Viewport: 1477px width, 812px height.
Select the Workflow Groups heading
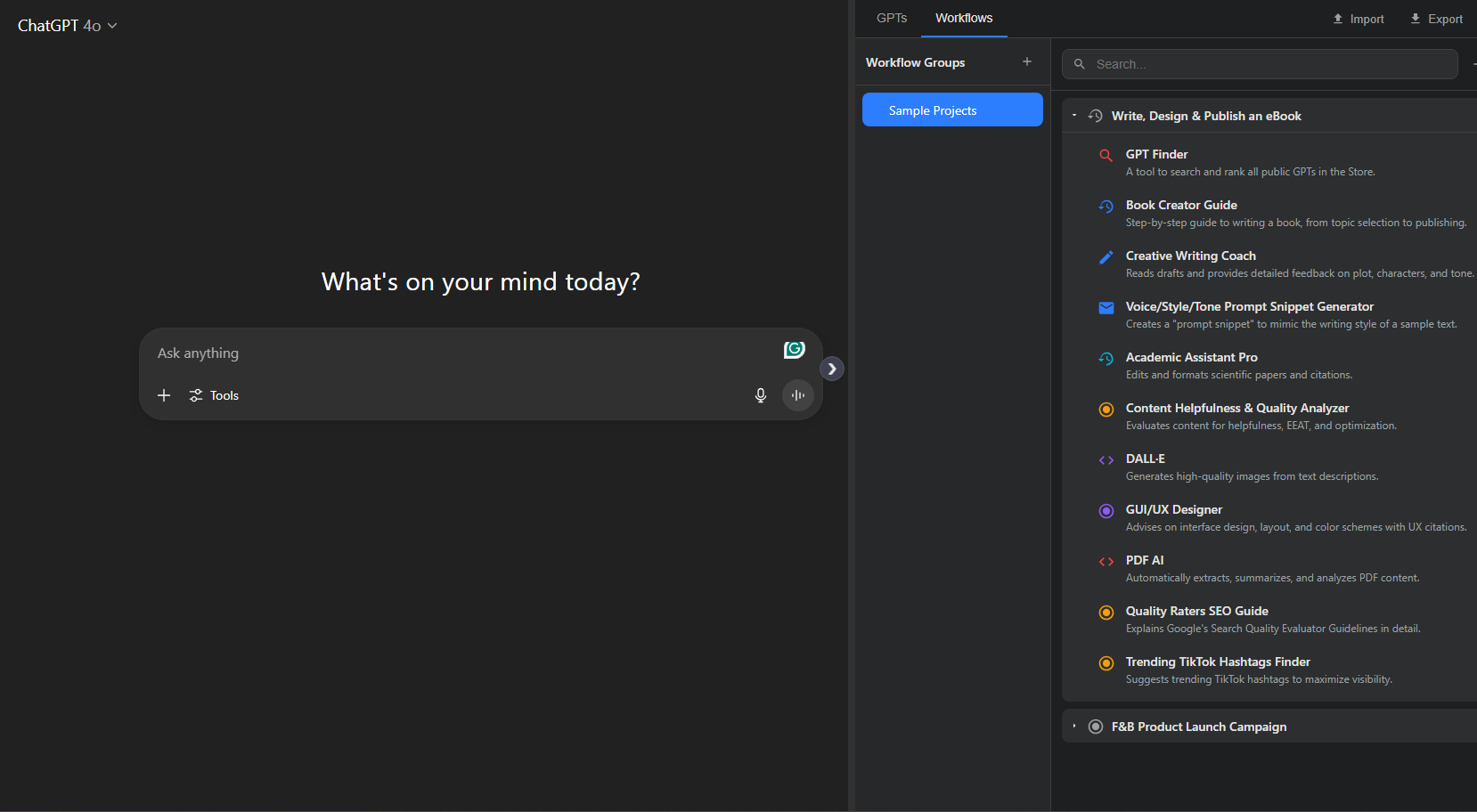point(915,62)
